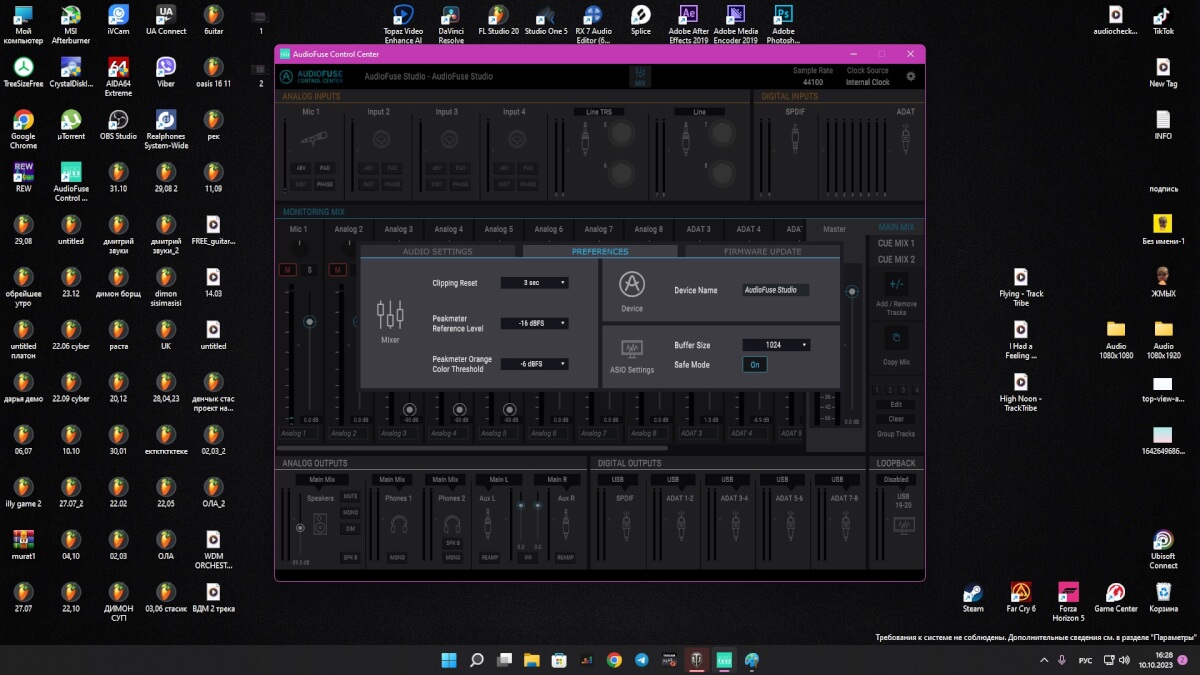Screen dimensions: 1200x675
Task: Click the Device Name input field
Action: [x=776, y=290]
